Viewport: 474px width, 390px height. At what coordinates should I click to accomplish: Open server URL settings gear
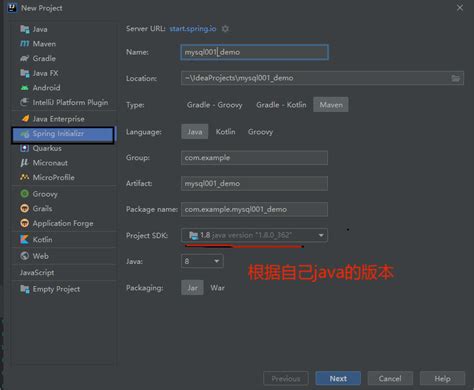(x=225, y=29)
